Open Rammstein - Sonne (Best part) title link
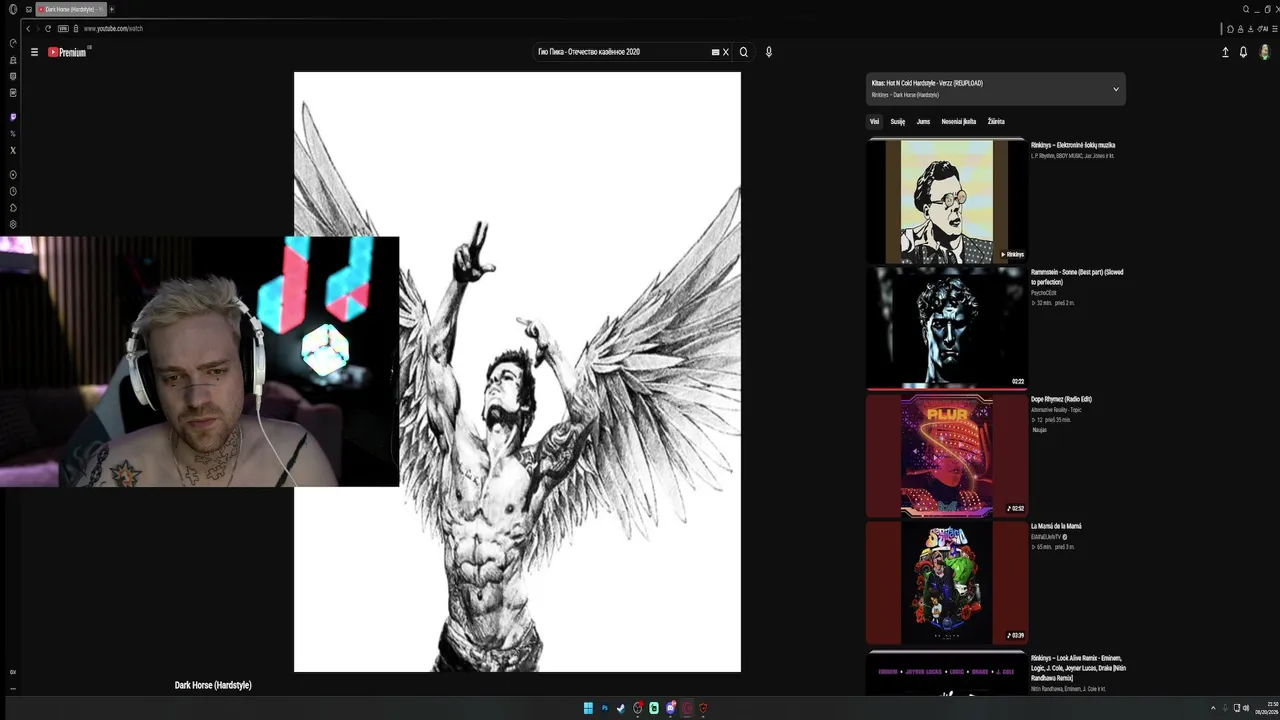This screenshot has width=1280, height=720. tap(1078, 277)
